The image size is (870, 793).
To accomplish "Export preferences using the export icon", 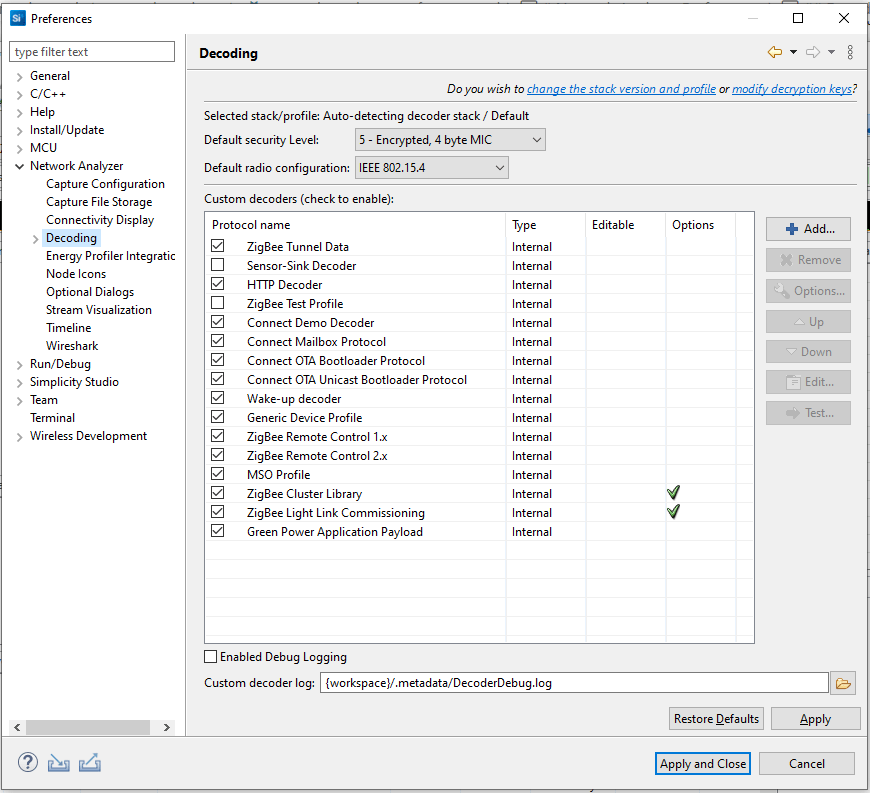I will tap(90, 762).
